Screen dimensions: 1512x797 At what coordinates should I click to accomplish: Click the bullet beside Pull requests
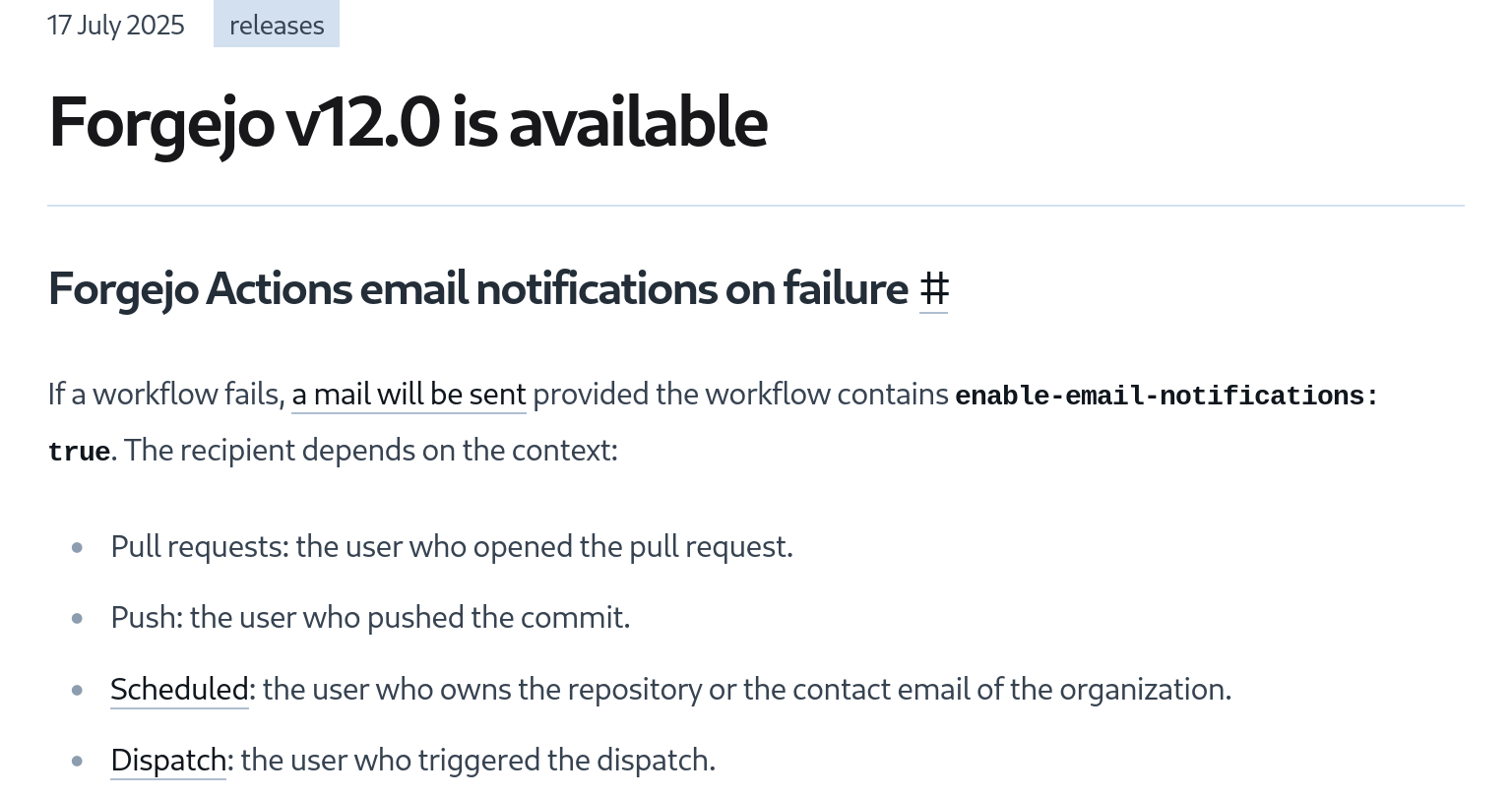(x=78, y=548)
